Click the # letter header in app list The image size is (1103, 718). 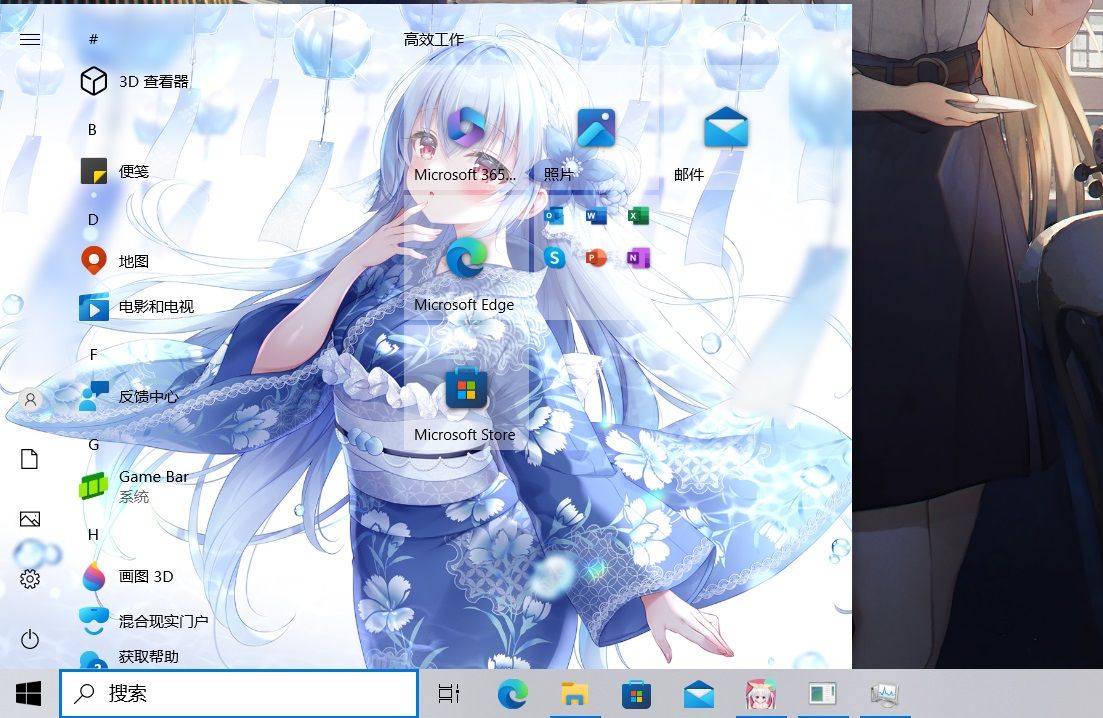(93, 39)
